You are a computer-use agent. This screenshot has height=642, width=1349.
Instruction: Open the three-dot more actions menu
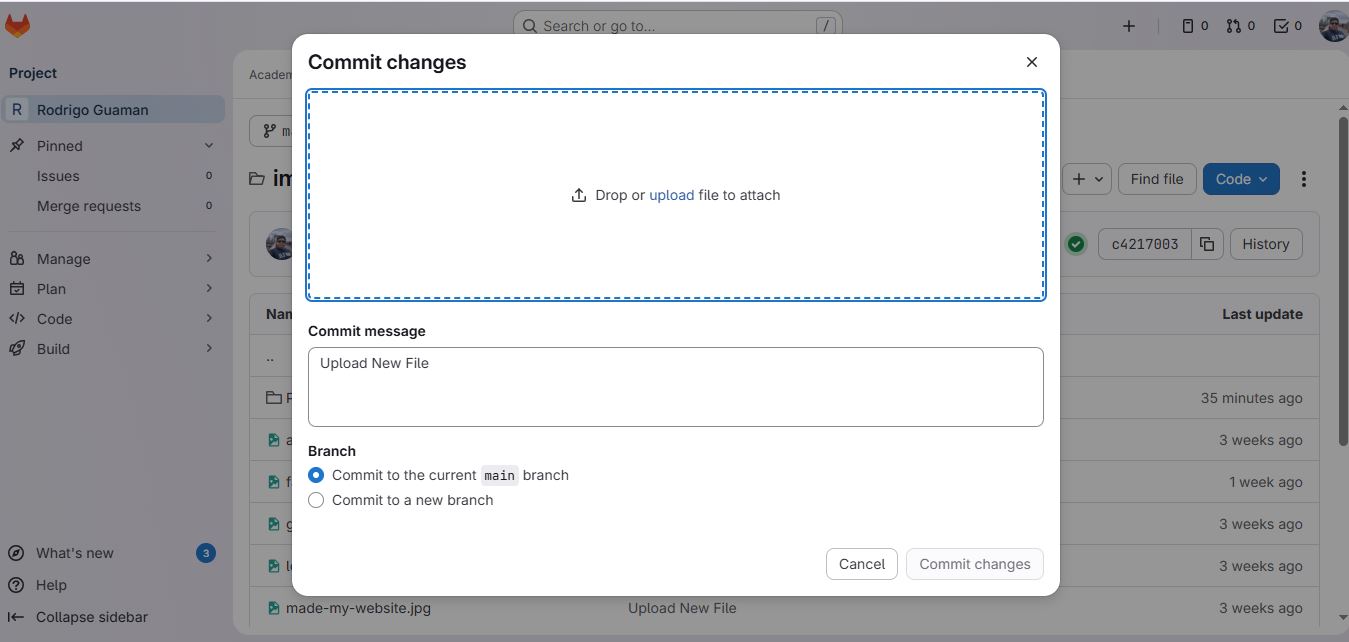tap(1303, 179)
